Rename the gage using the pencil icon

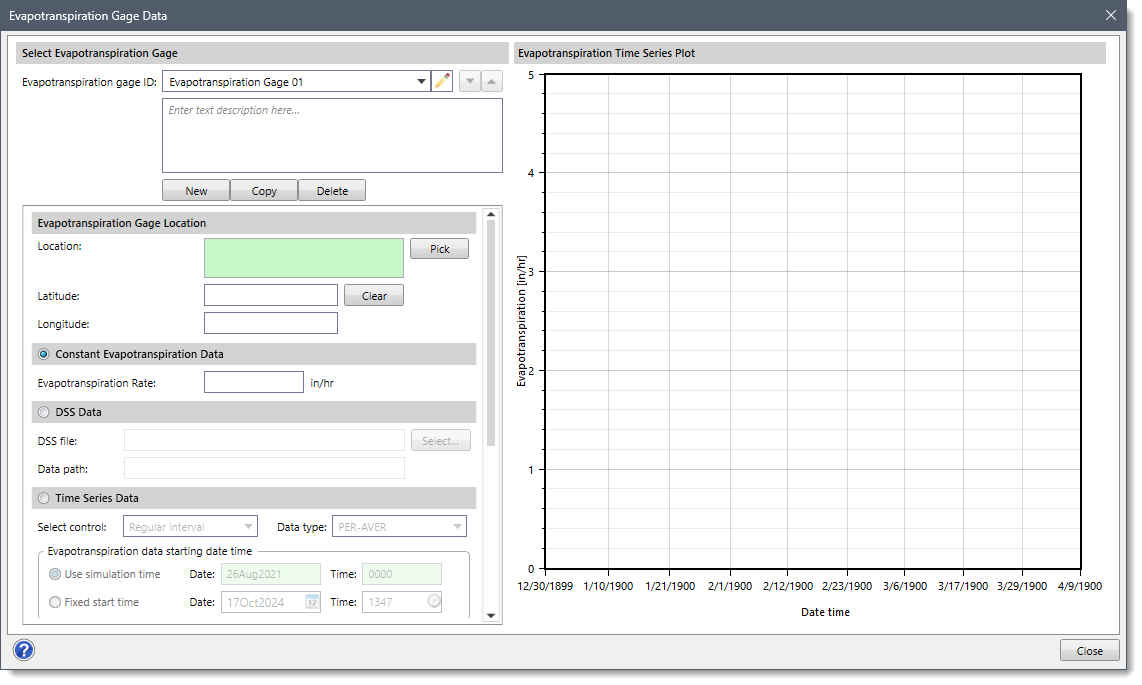click(x=442, y=81)
